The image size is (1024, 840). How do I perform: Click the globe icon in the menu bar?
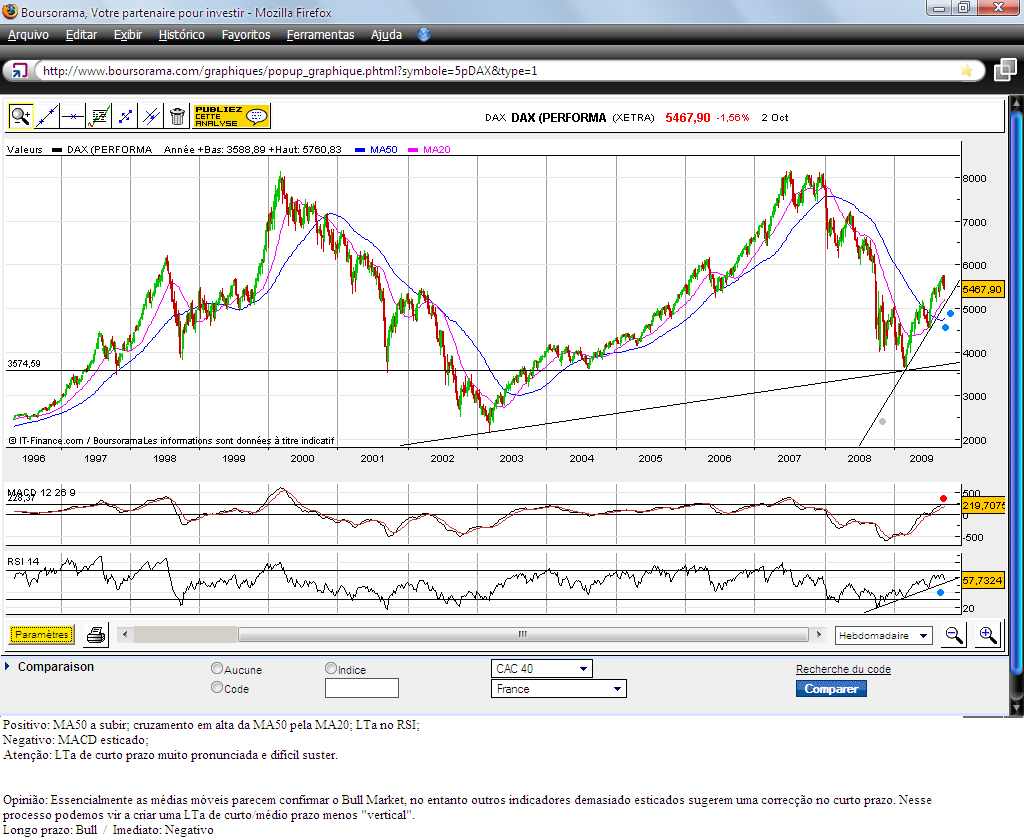(424, 35)
